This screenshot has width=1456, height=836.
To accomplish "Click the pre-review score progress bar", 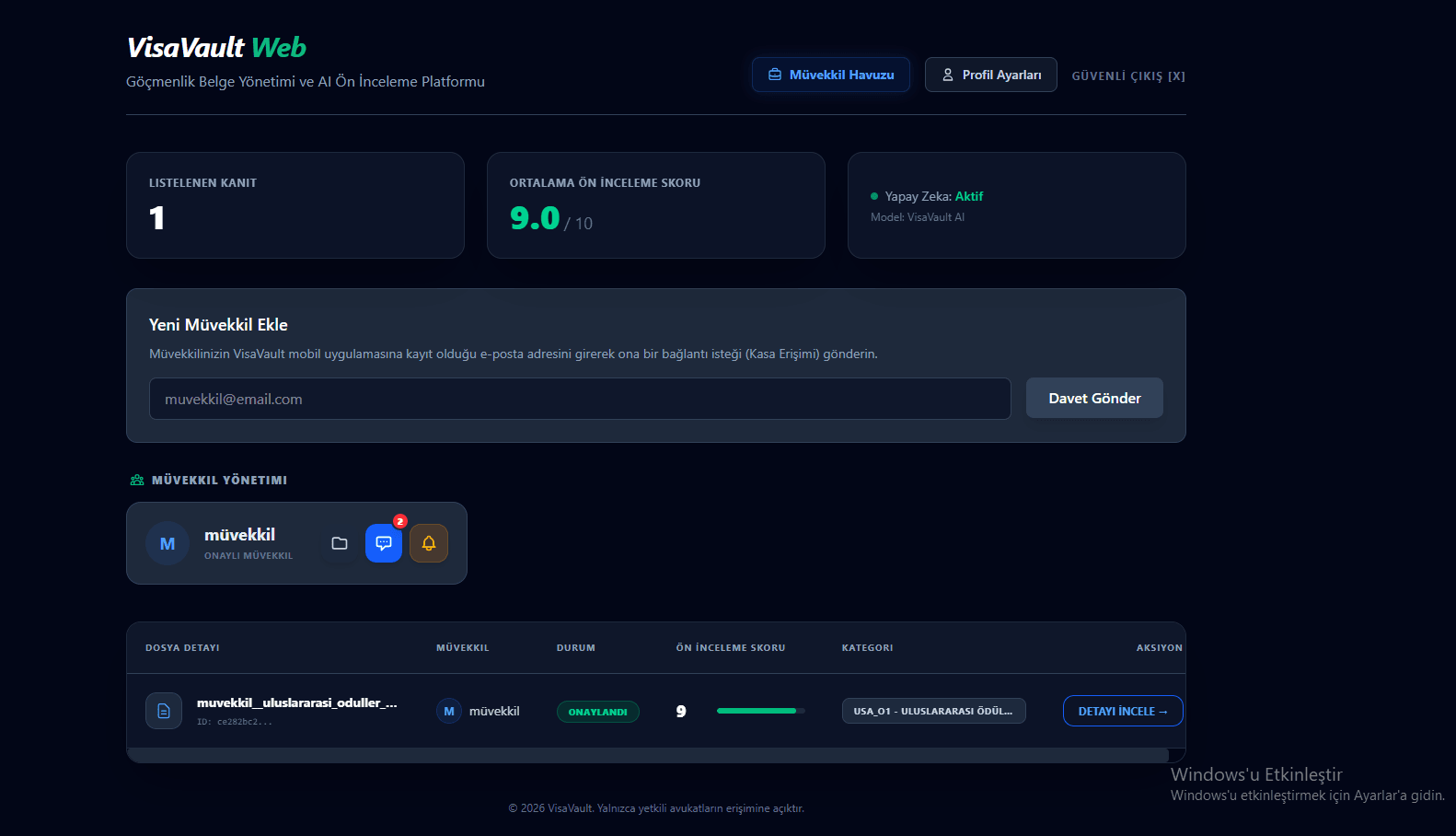I will point(760,711).
